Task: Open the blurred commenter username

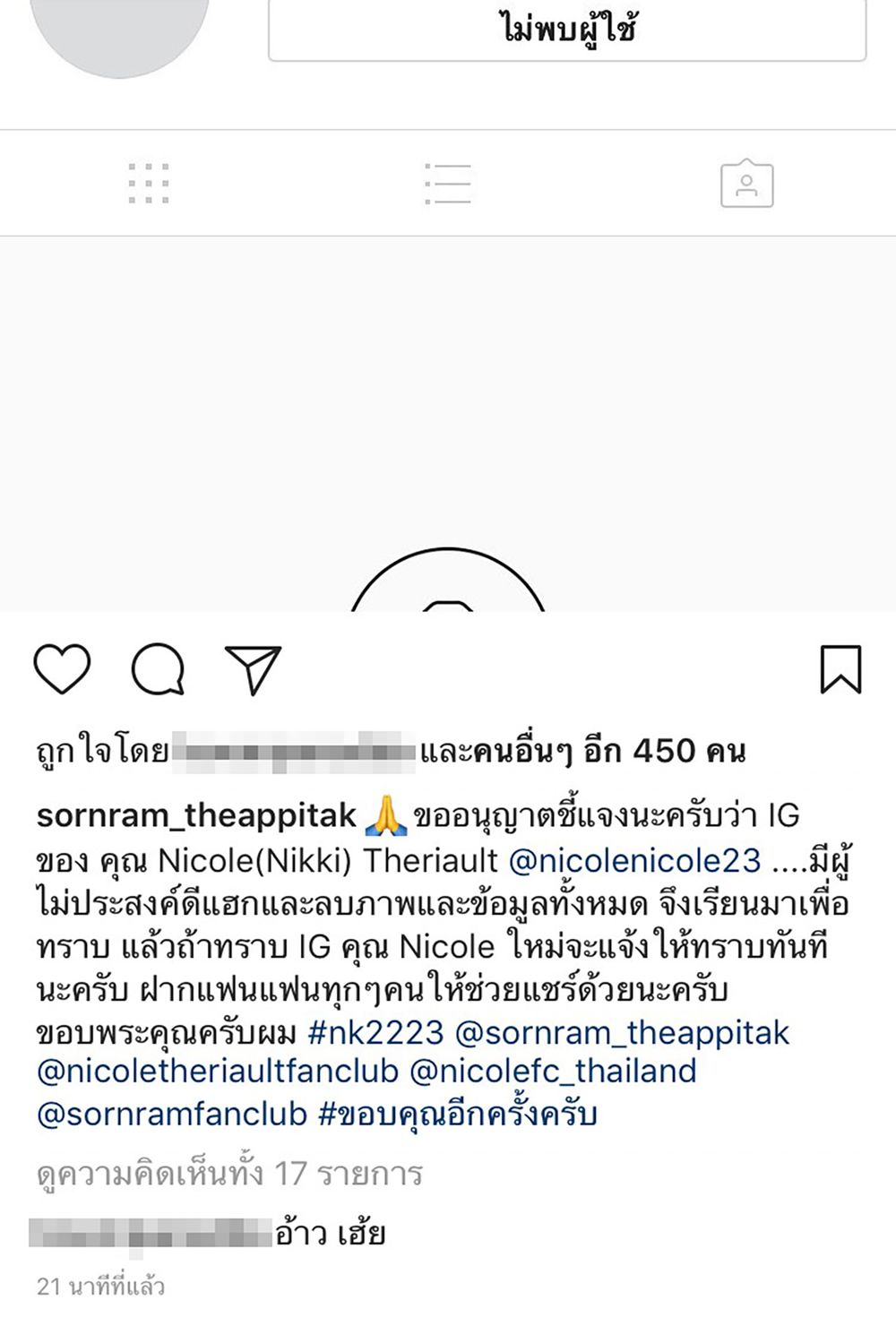Action: point(151,1233)
